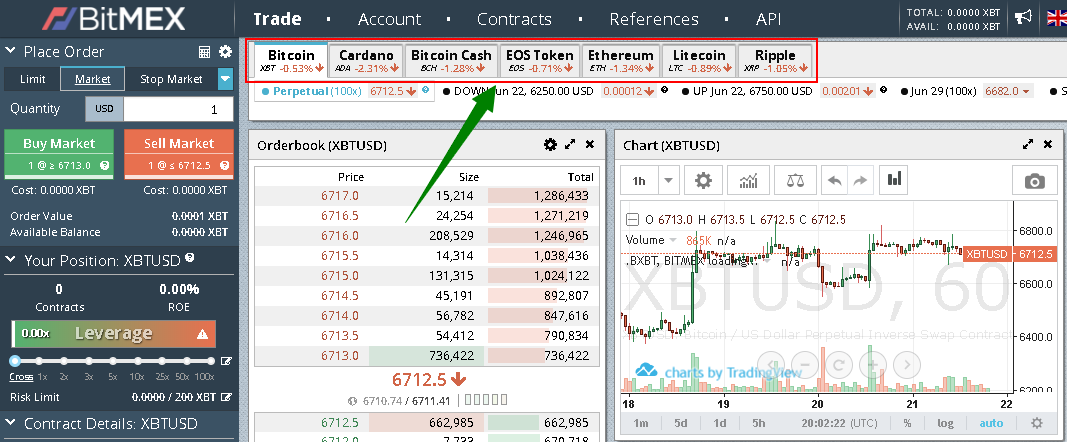The image size is (1067, 442).
Task: Click Sell Market help question mark
Action: (x=225, y=165)
